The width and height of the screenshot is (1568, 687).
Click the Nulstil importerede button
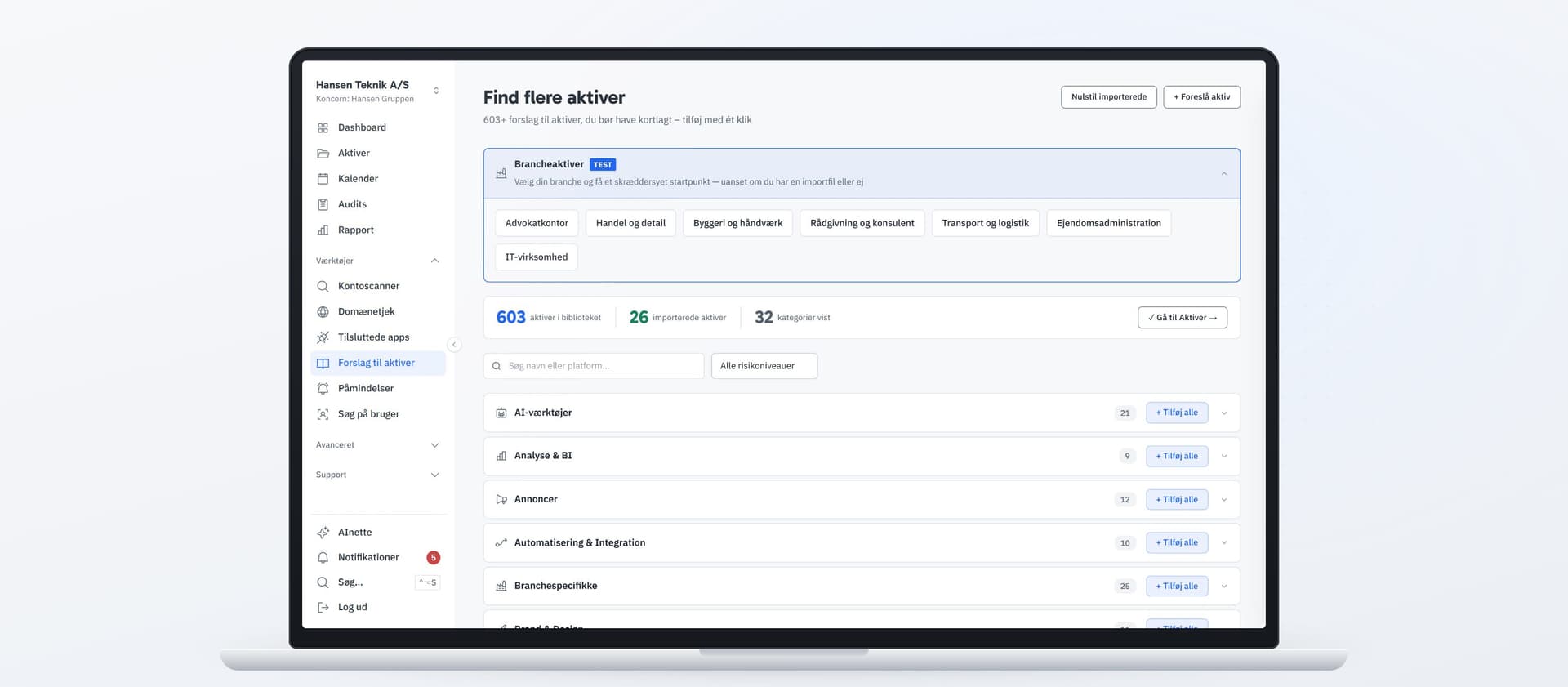pos(1108,97)
